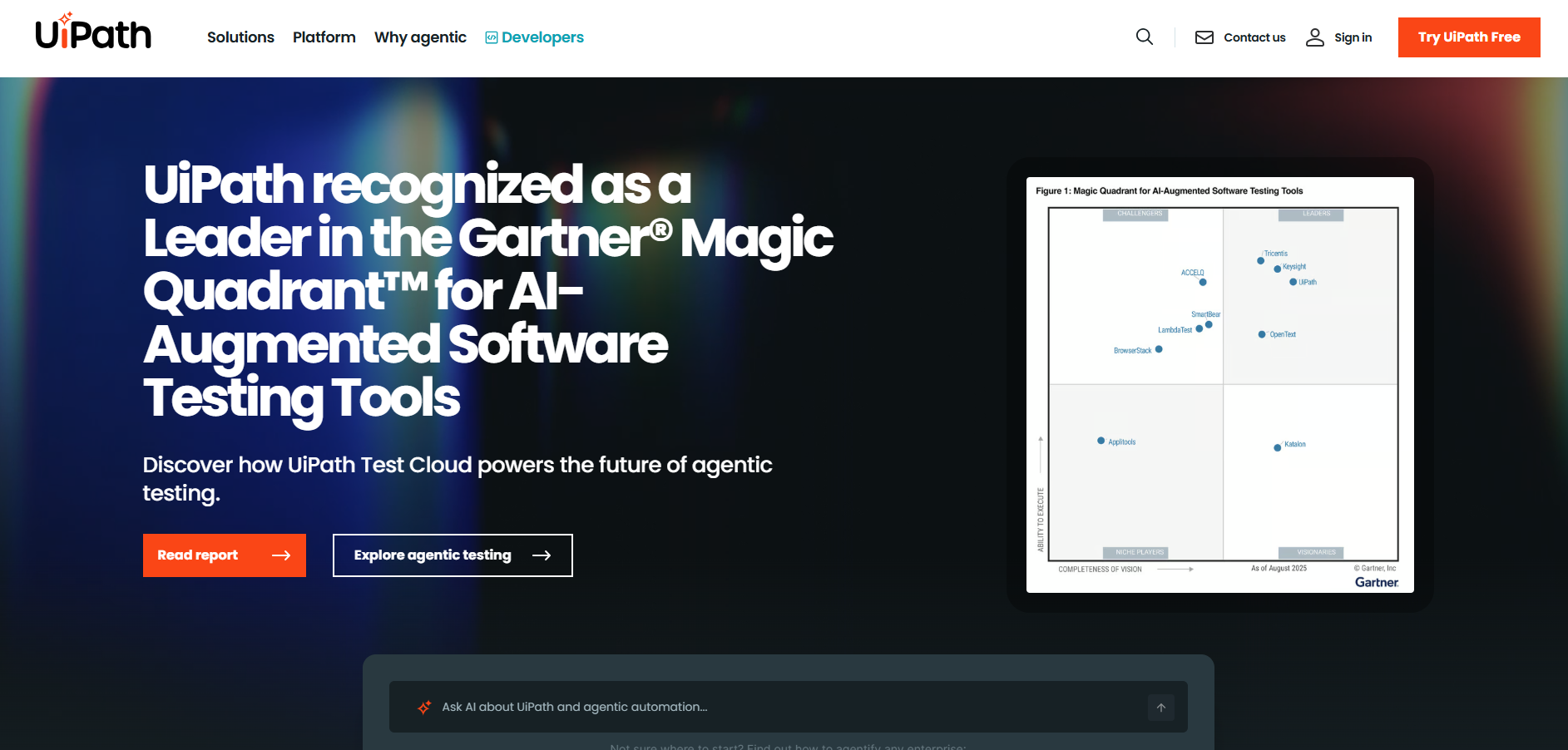Viewport: 1568px width, 750px height.
Task: Expand the Why agentic menu
Action: click(x=420, y=37)
